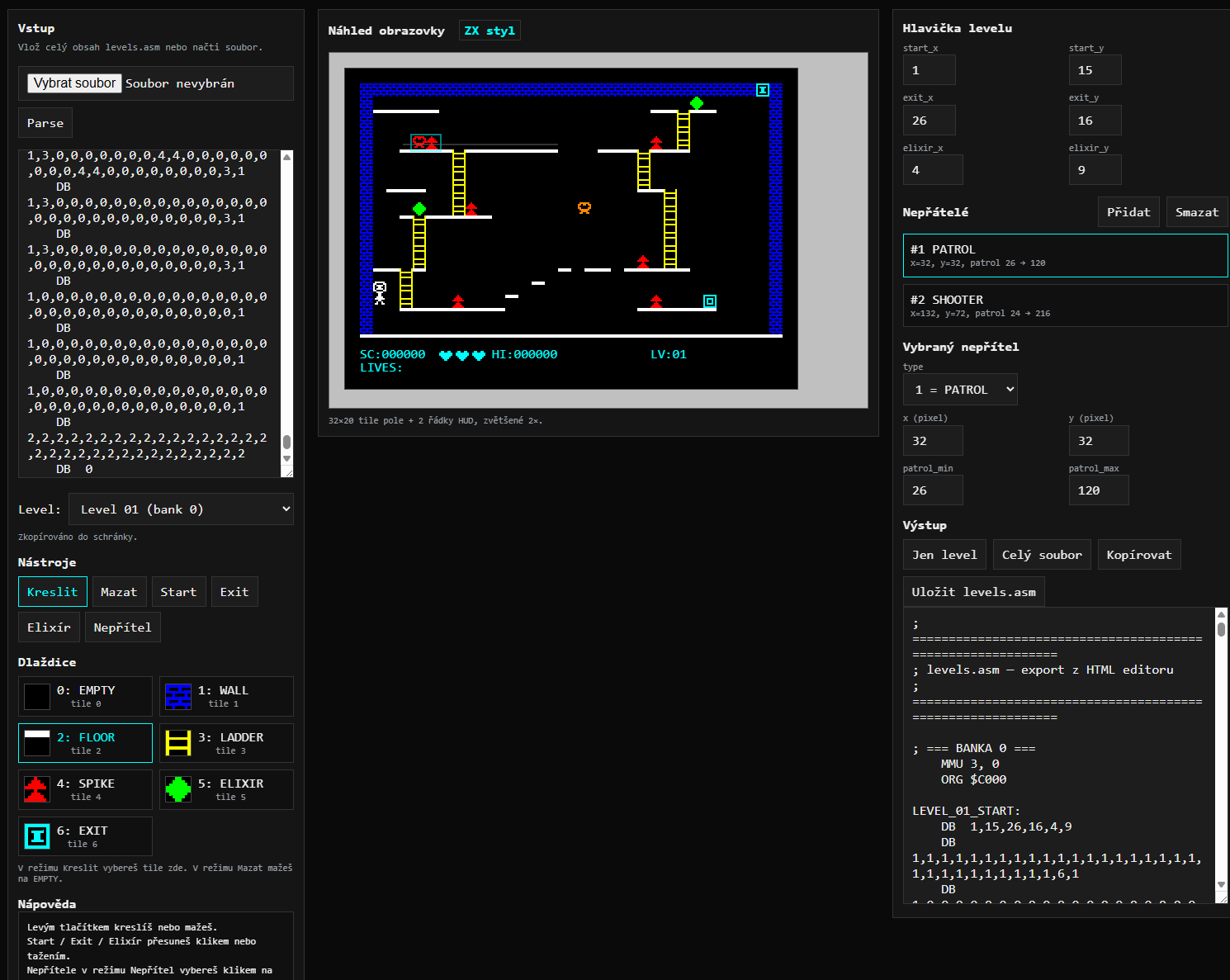This screenshot has width=1230, height=980.
Task: Select the #2 SHOOTER enemy entry
Action: 1065,305
